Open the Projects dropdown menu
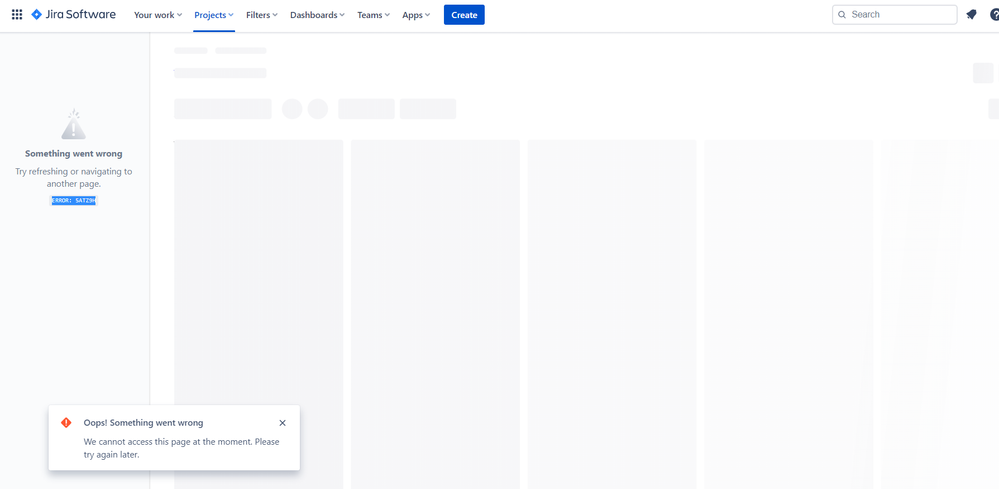This screenshot has height=489, width=999. click(x=214, y=15)
